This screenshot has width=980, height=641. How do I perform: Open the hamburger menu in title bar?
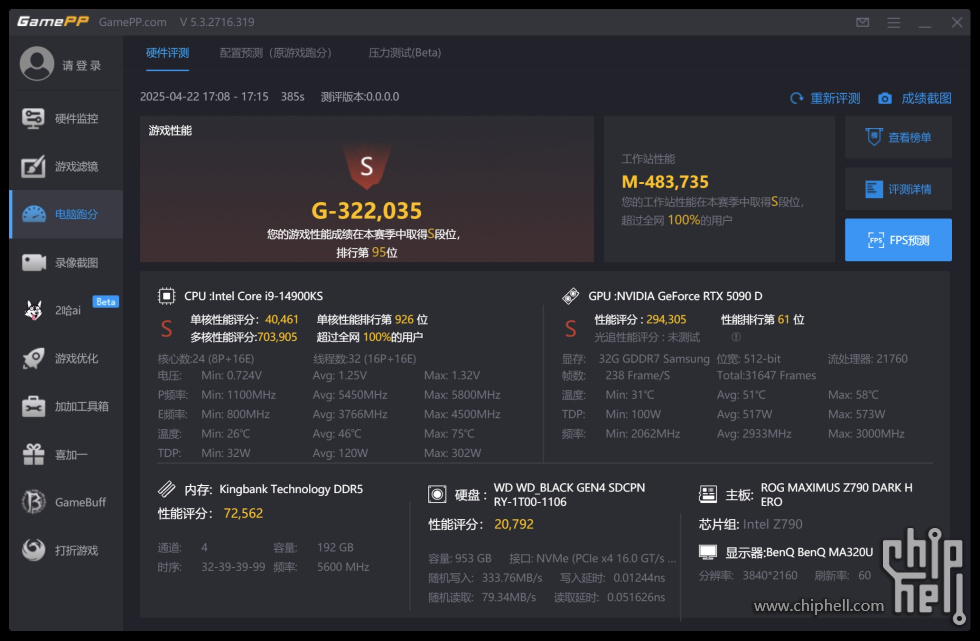[x=894, y=22]
